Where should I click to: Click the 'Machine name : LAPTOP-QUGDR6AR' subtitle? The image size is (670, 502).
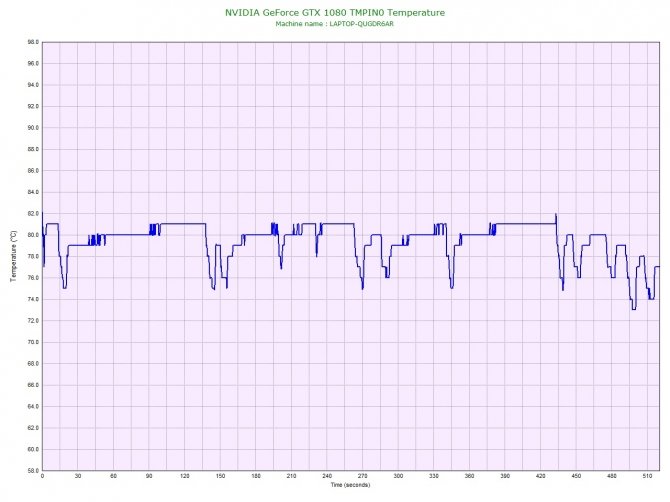click(x=335, y=24)
